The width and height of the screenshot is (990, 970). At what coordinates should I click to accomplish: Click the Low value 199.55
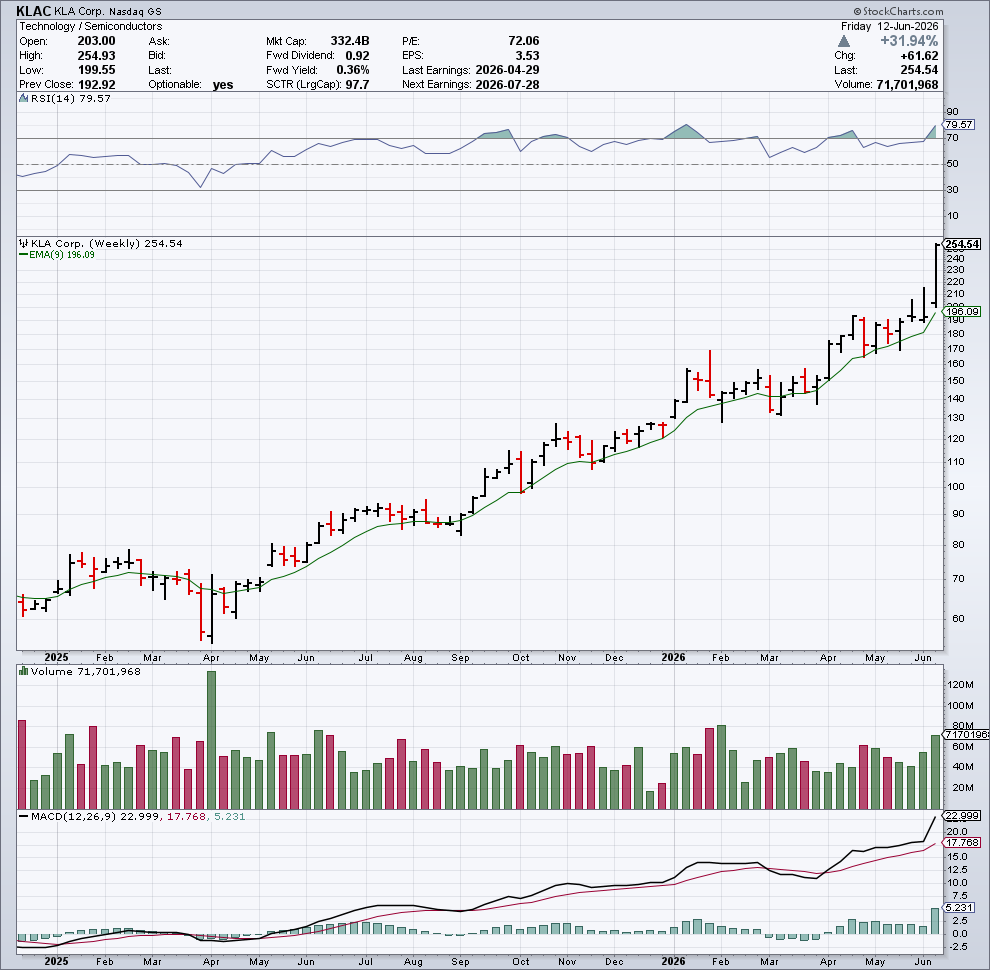96,70
